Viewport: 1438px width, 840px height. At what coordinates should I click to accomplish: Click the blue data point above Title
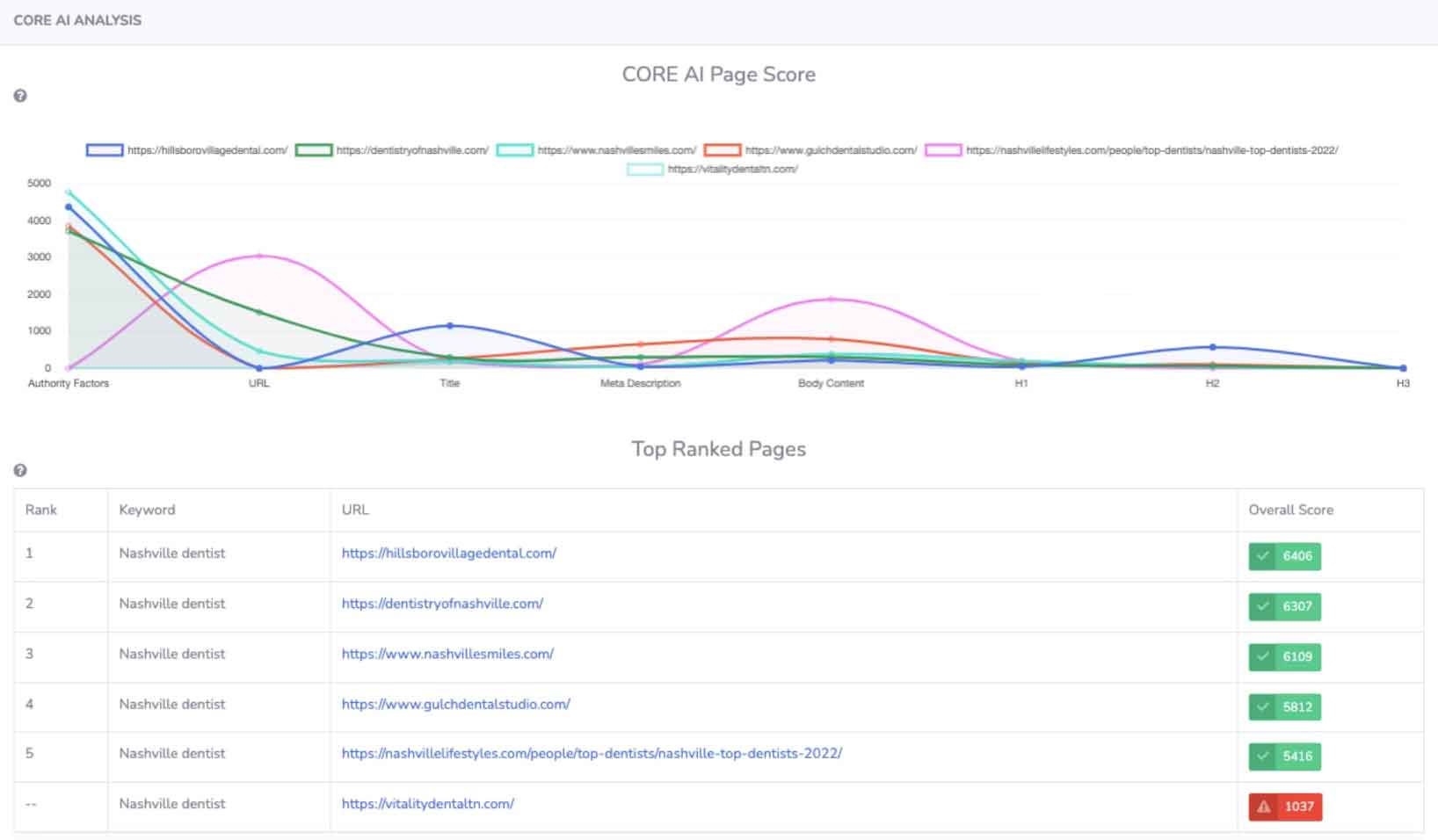click(450, 326)
